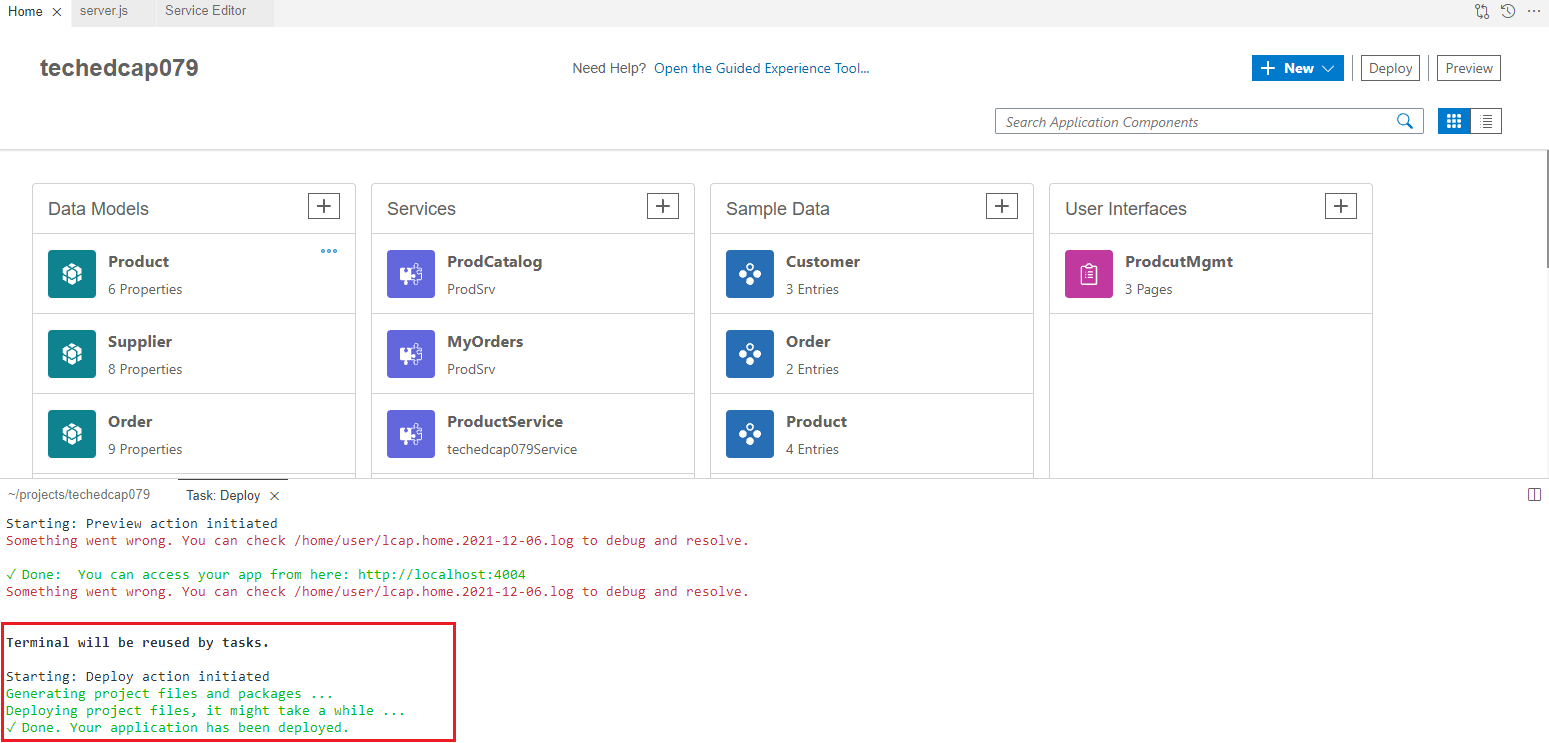Add a new Data Model with plus
Screen dimensions: 1549x743
coord(323,206)
